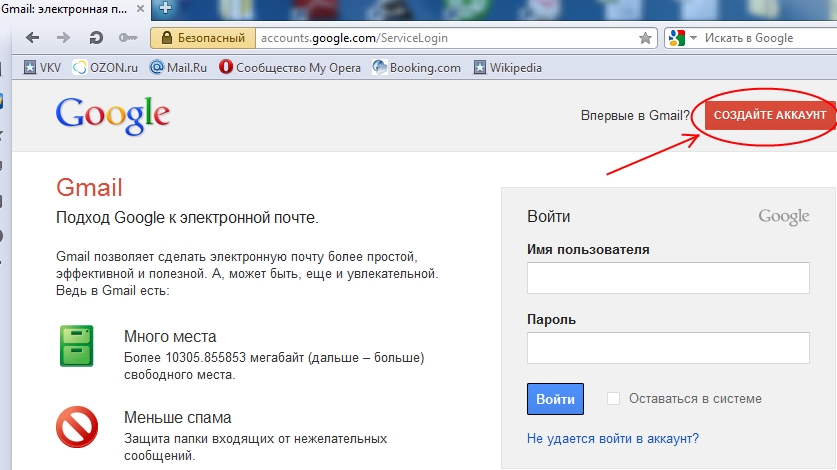Click the Много места heading
Screen dimensions: 837x470
point(170,336)
